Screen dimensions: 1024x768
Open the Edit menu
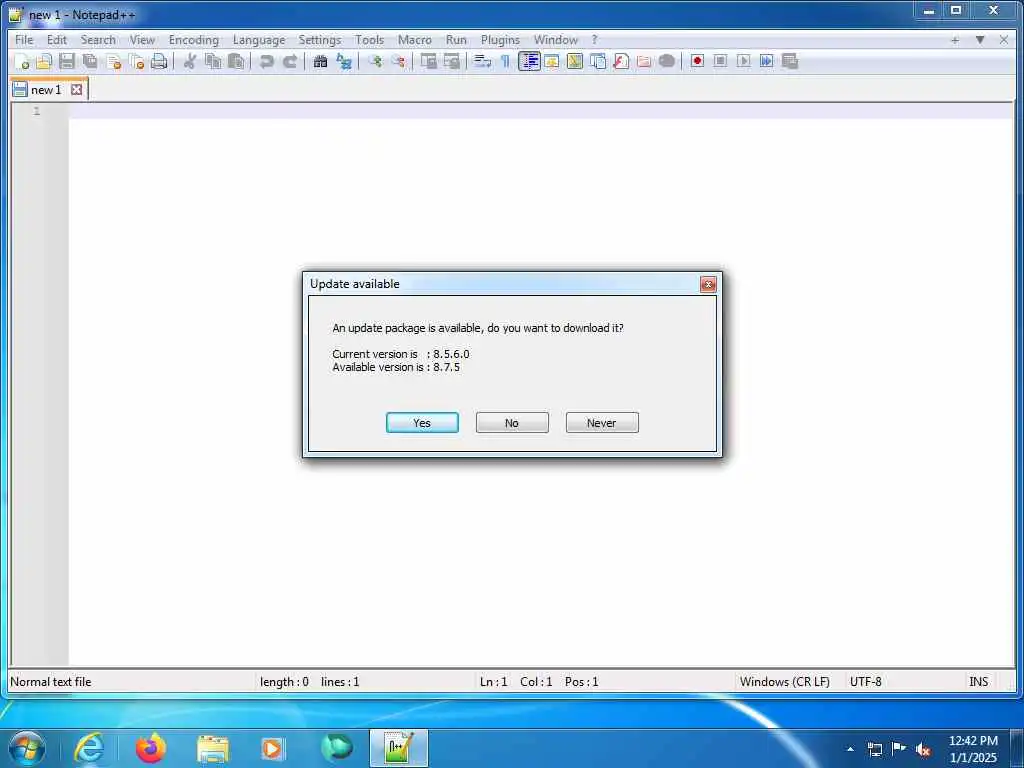[57, 40]
